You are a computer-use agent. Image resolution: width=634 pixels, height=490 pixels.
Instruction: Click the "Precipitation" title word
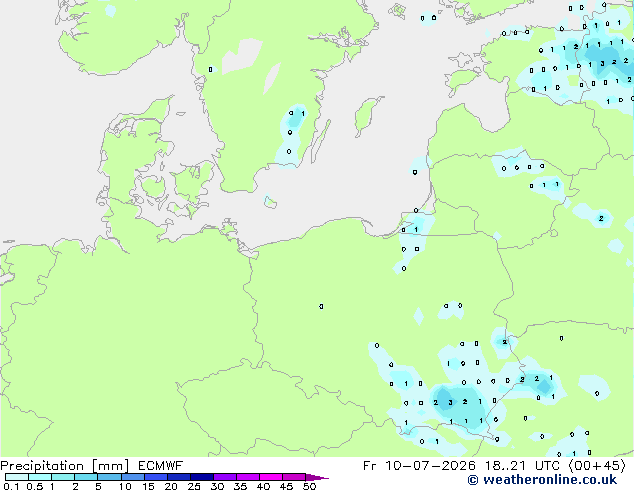42,466
